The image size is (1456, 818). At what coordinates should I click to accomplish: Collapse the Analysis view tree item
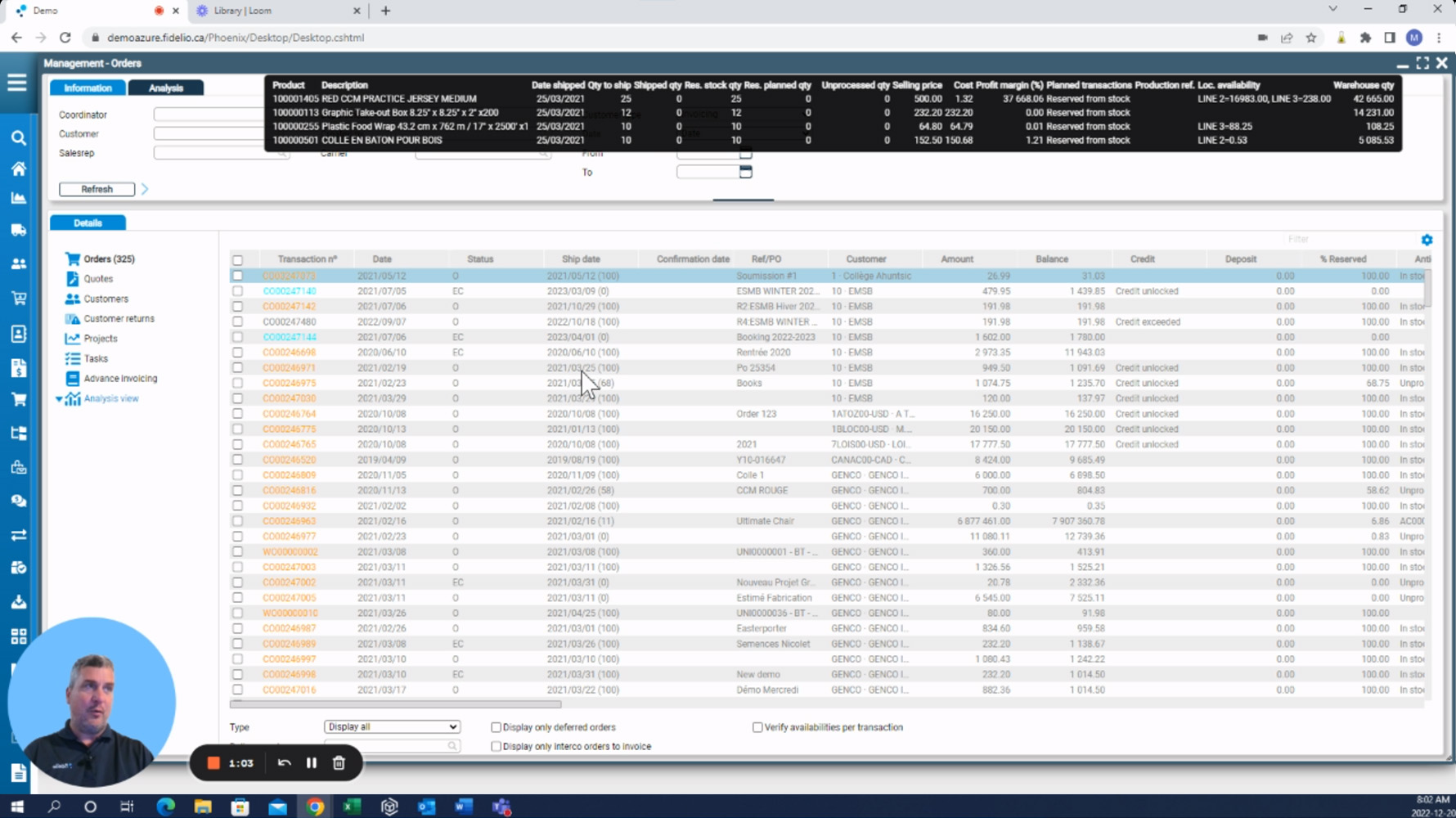[x=58, y=398]
